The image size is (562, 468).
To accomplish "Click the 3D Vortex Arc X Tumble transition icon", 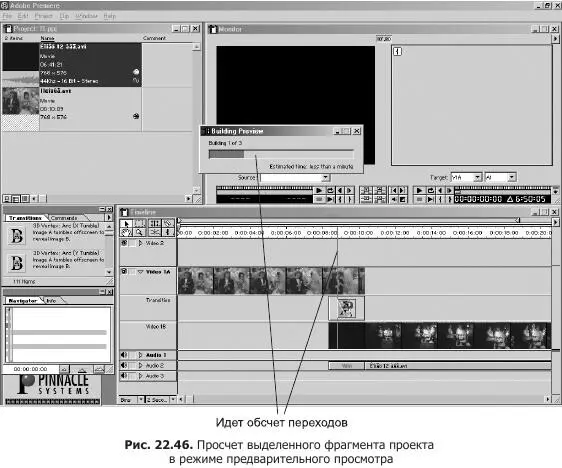I will (x=16, y=236).
